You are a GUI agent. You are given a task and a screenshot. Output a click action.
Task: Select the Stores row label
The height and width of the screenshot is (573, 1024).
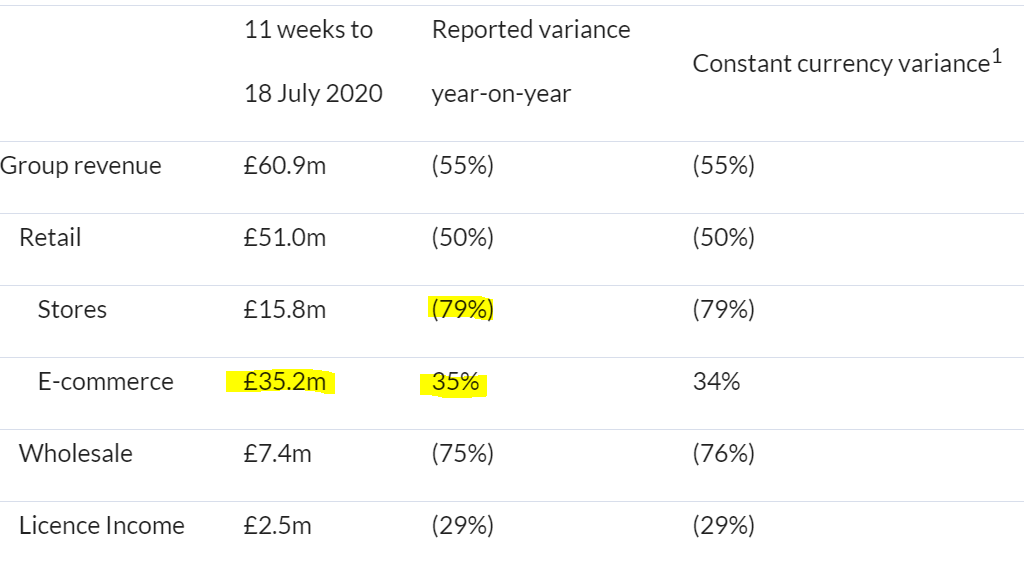pos(72,310)
